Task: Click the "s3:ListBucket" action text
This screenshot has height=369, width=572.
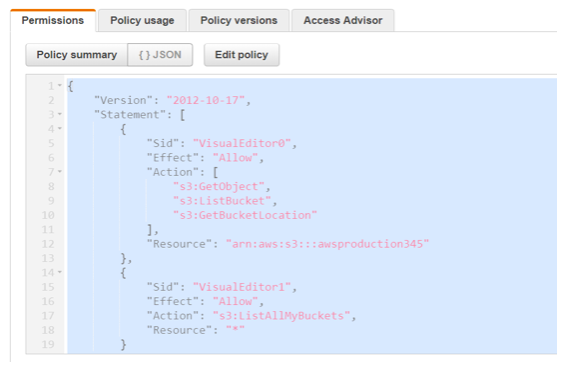Action: 222,201
